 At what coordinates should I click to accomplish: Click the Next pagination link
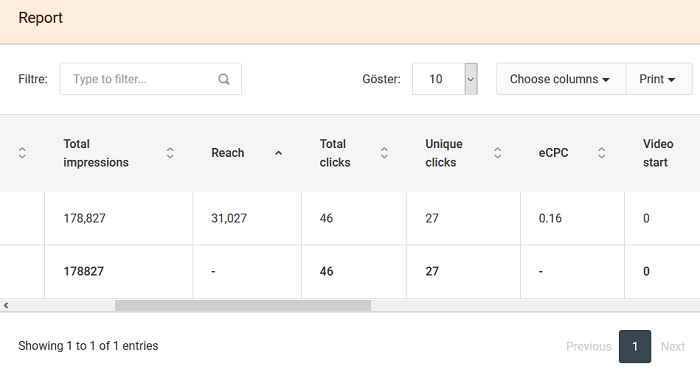[x=673, y=346]
